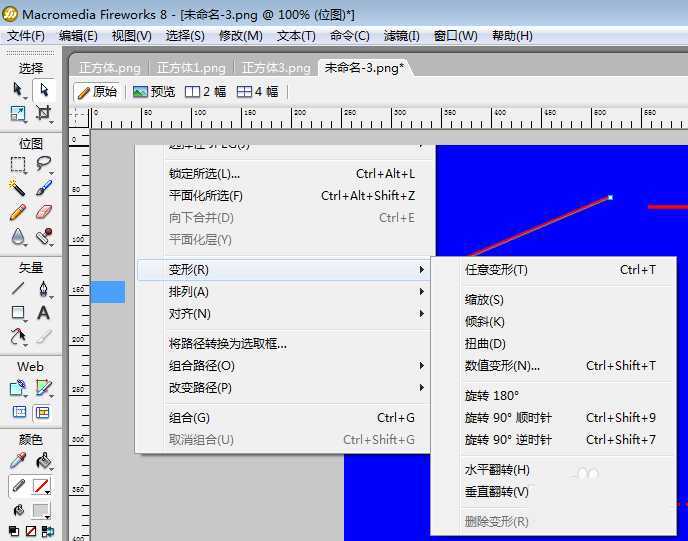Click the stroke color pencil icon
The width and height of the screenshot is (688, 541).
pyautogui.click(x=18, y=486)
